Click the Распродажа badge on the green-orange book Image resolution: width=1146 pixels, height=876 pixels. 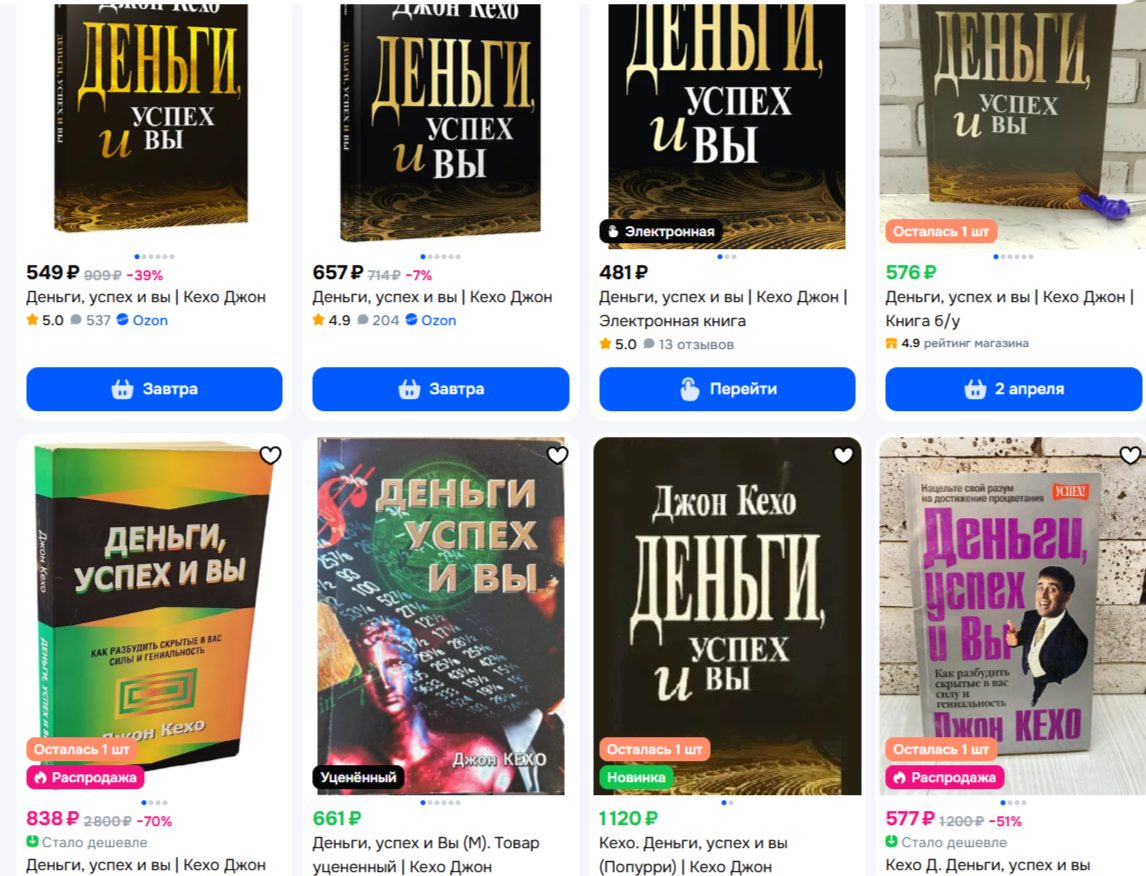(86, 777)
